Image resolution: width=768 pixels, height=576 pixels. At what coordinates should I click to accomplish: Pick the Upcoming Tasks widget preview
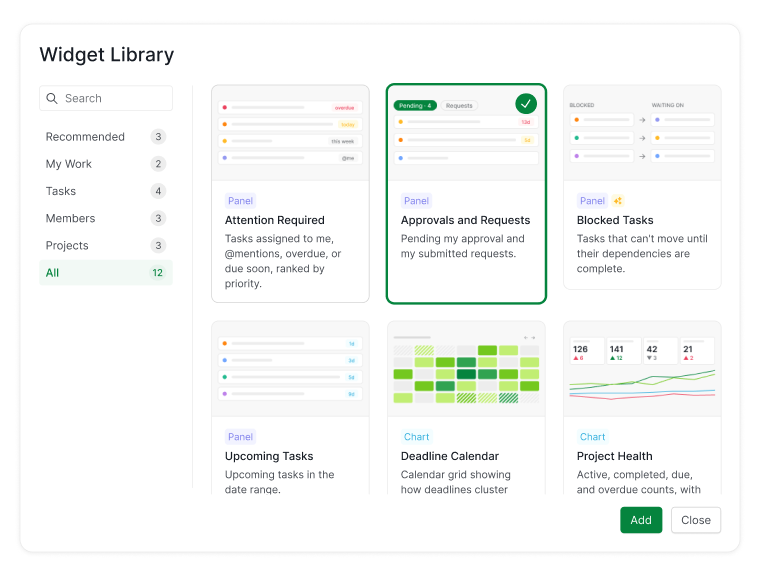point(290,369)
